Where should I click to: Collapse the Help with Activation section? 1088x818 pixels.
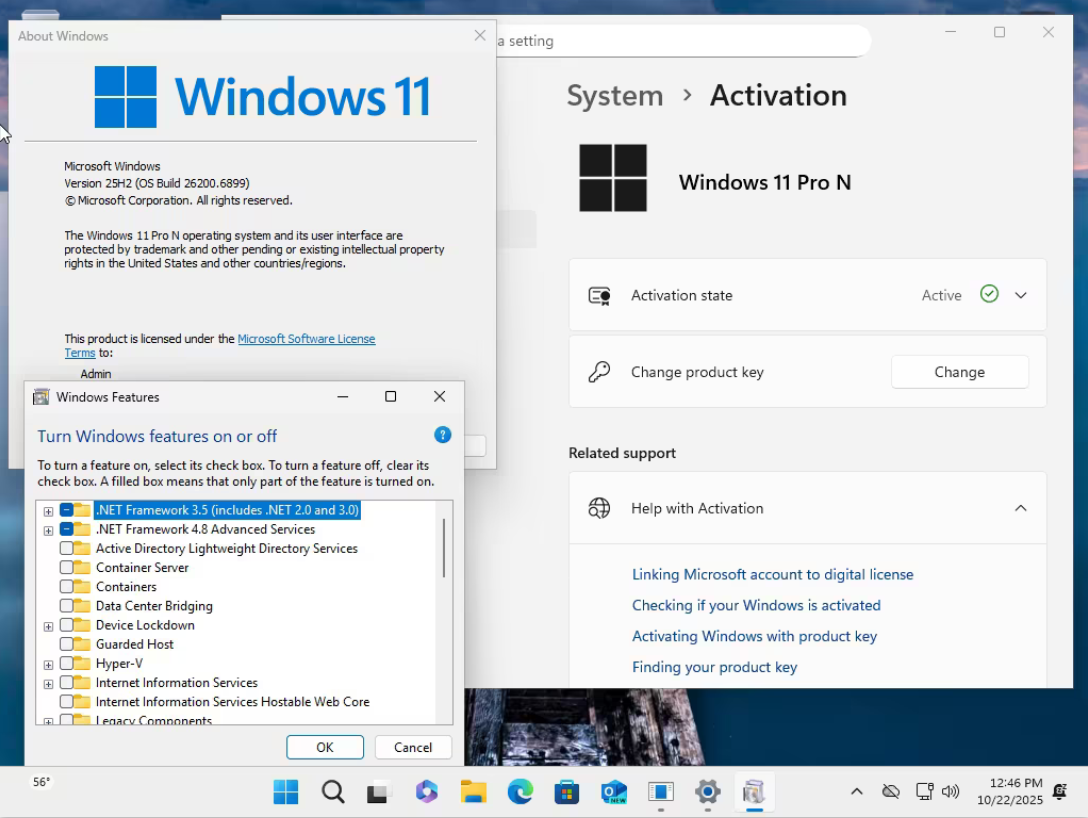click(x=1020, y=508)
